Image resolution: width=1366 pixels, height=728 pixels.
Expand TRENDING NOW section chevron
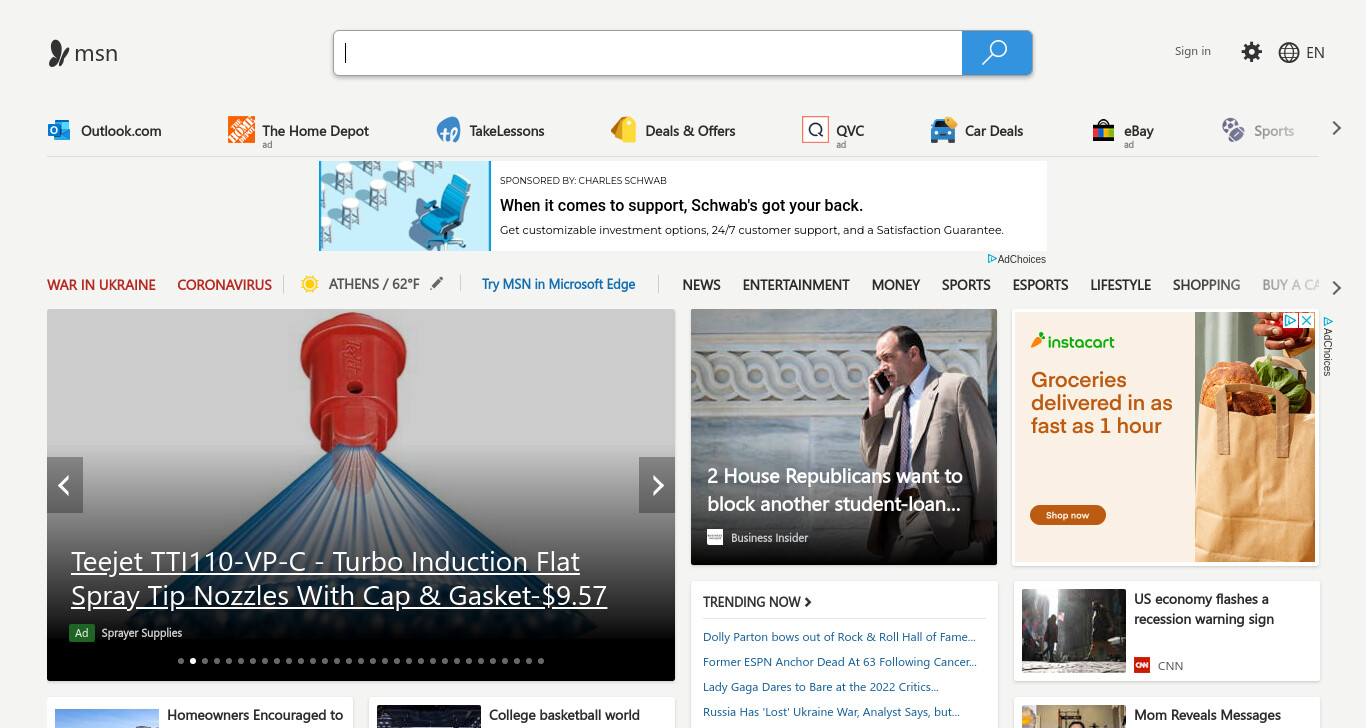pyautogui.click(x=808, y=602)
